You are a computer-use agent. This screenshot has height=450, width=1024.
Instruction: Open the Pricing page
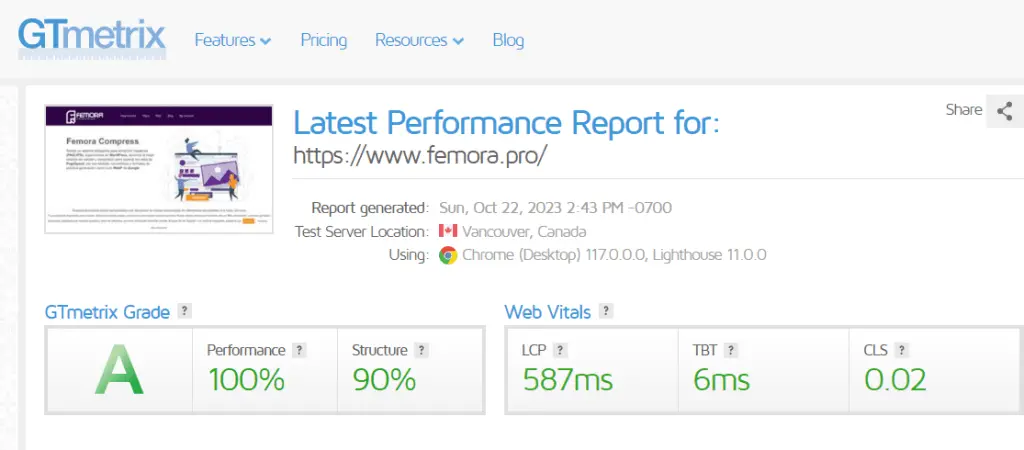tap(323, 41)
